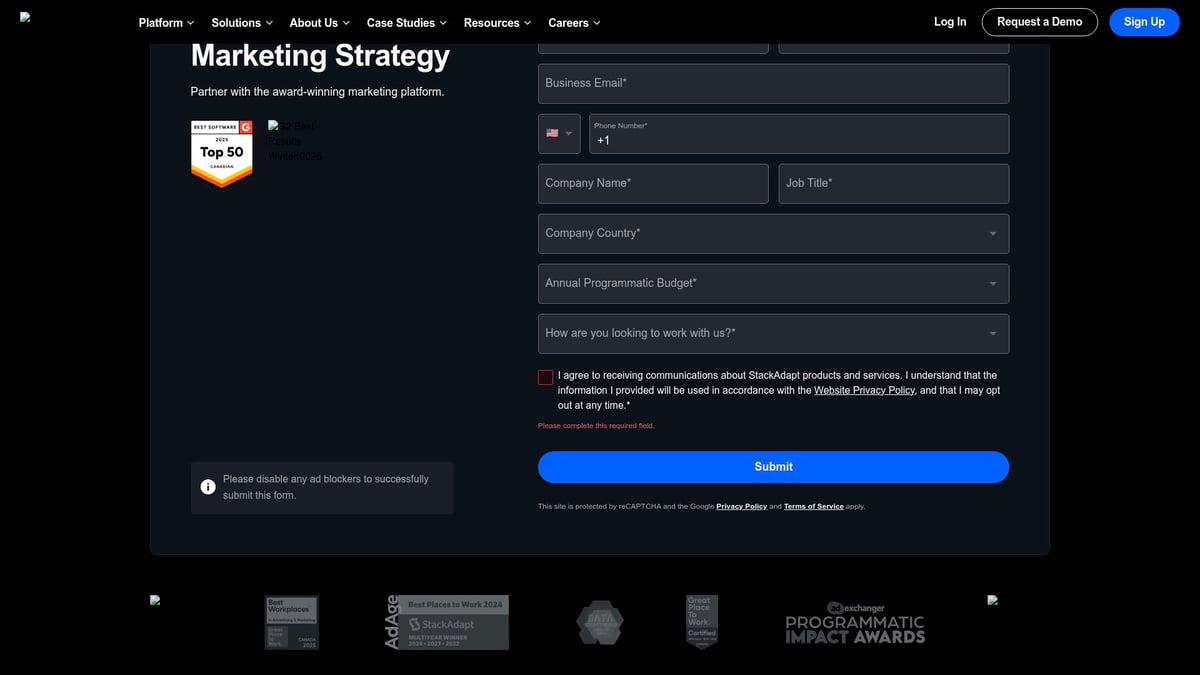Click the Programmatic Impact Awards logo
The image size is (1200, 675).
pos(856,622)
